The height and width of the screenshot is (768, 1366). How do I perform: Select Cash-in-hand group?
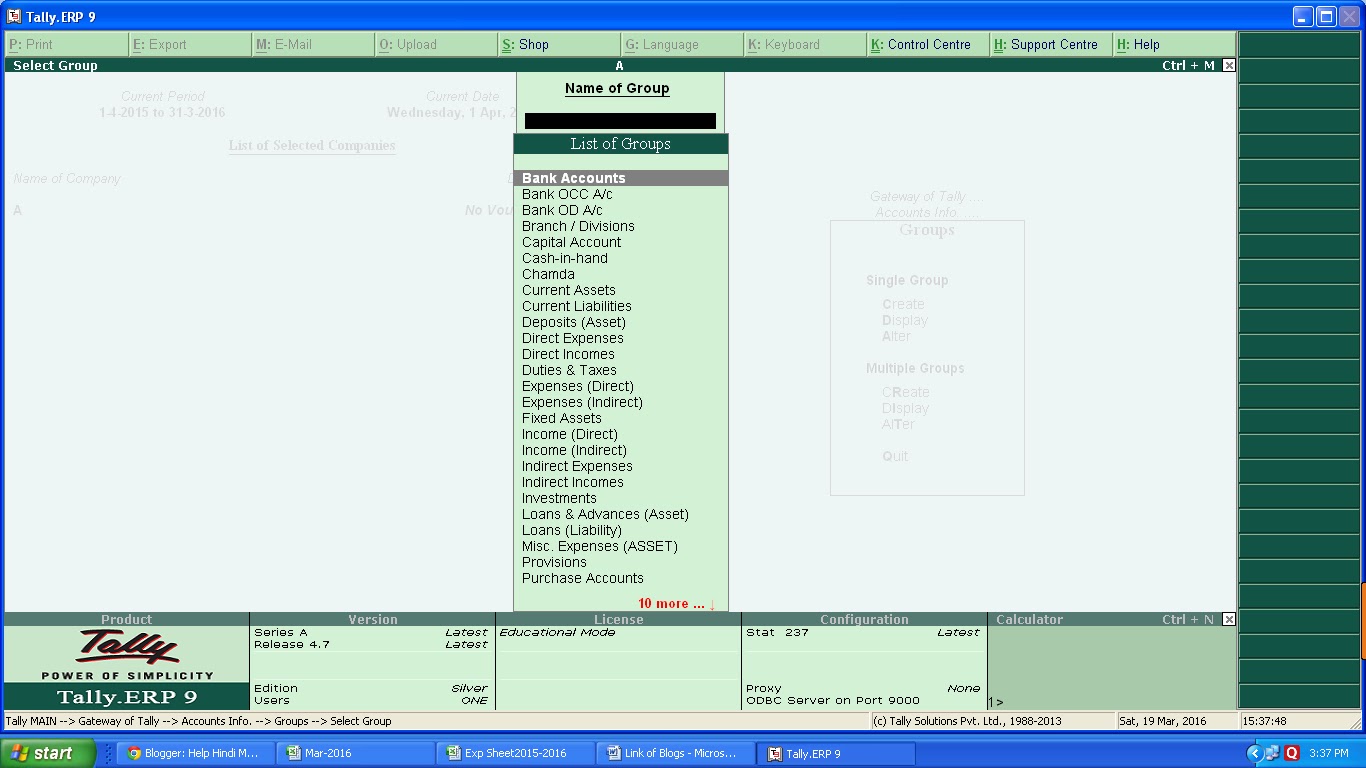tap(621, 258)
